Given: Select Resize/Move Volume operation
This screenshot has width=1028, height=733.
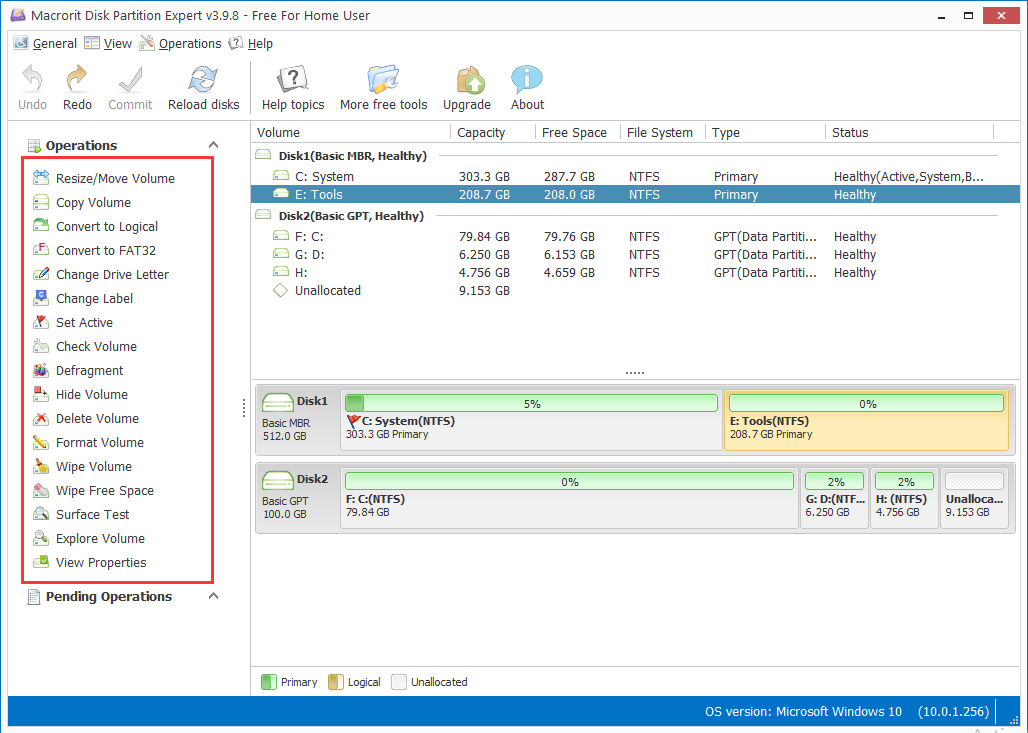Looking at the screenshot, I should 114,178.
